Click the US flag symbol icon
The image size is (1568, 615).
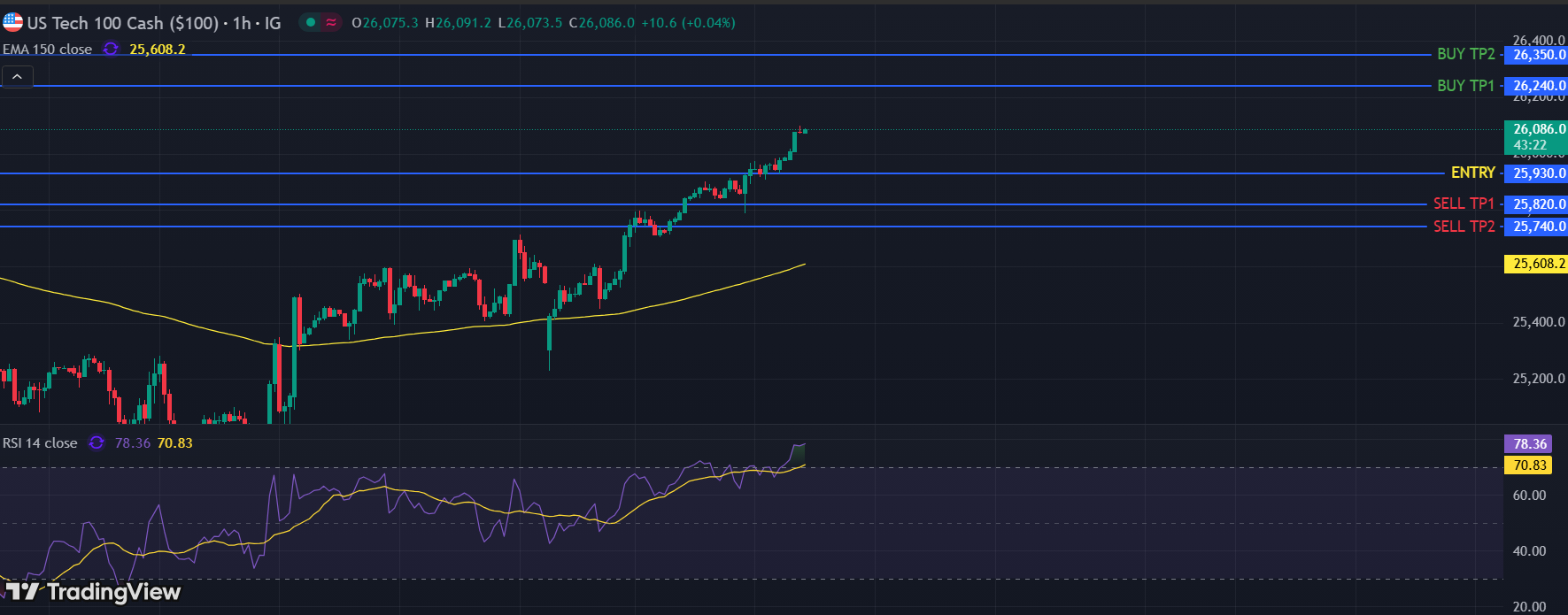(12, 22)
